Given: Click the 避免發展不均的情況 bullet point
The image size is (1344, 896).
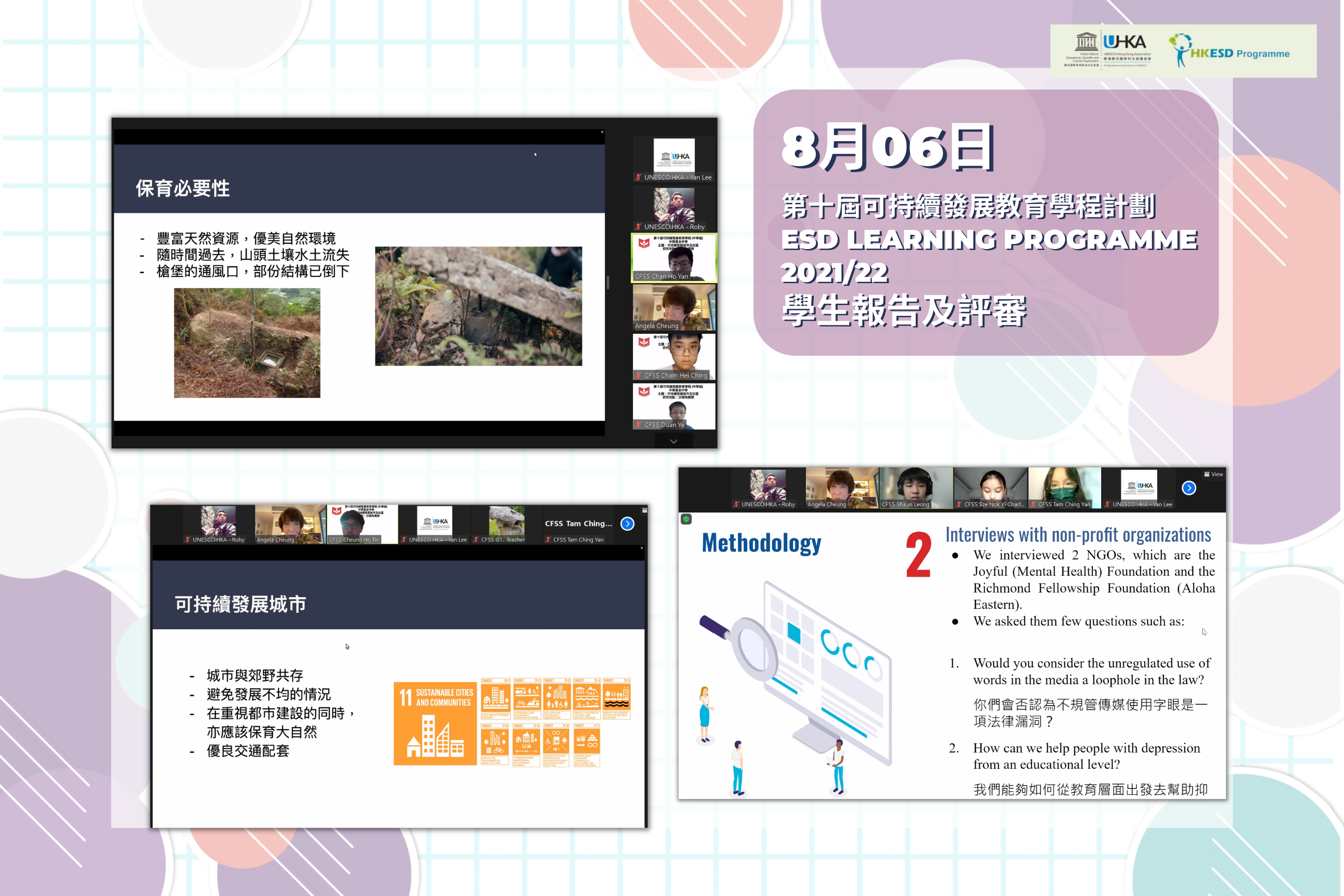Looking at the screenshot, I should tap(268, 694).
